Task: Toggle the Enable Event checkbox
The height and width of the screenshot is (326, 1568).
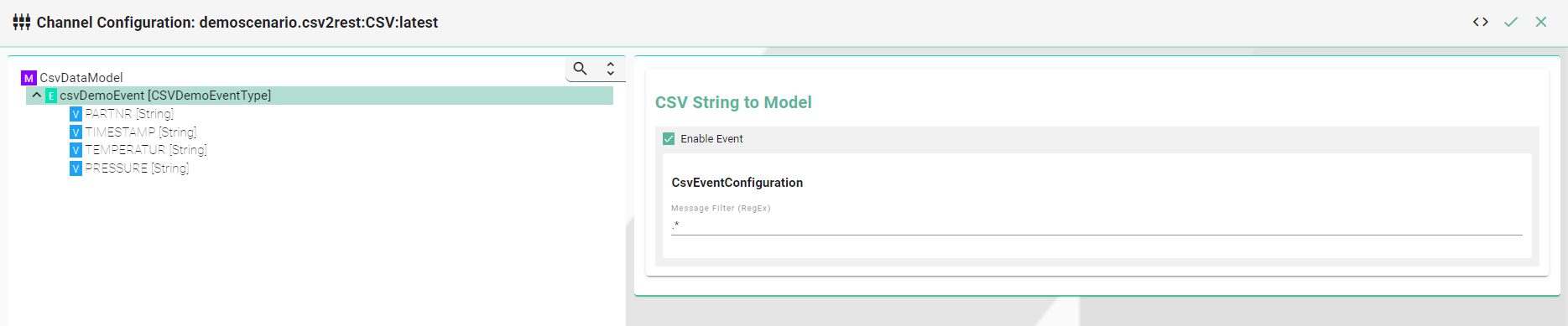Action: [x=669, y=139]
